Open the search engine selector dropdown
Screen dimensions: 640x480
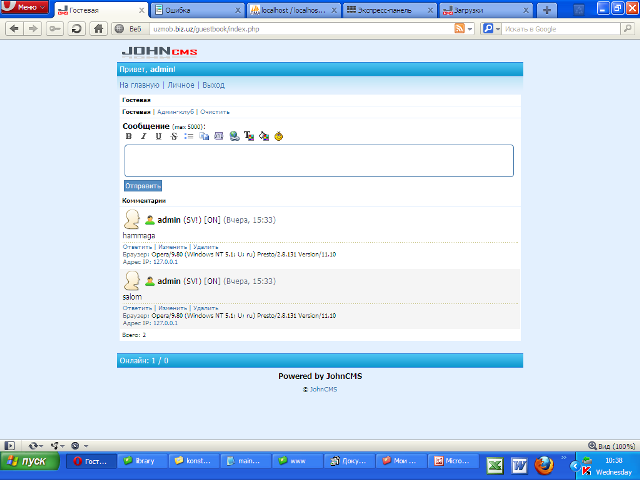[491, 29]
